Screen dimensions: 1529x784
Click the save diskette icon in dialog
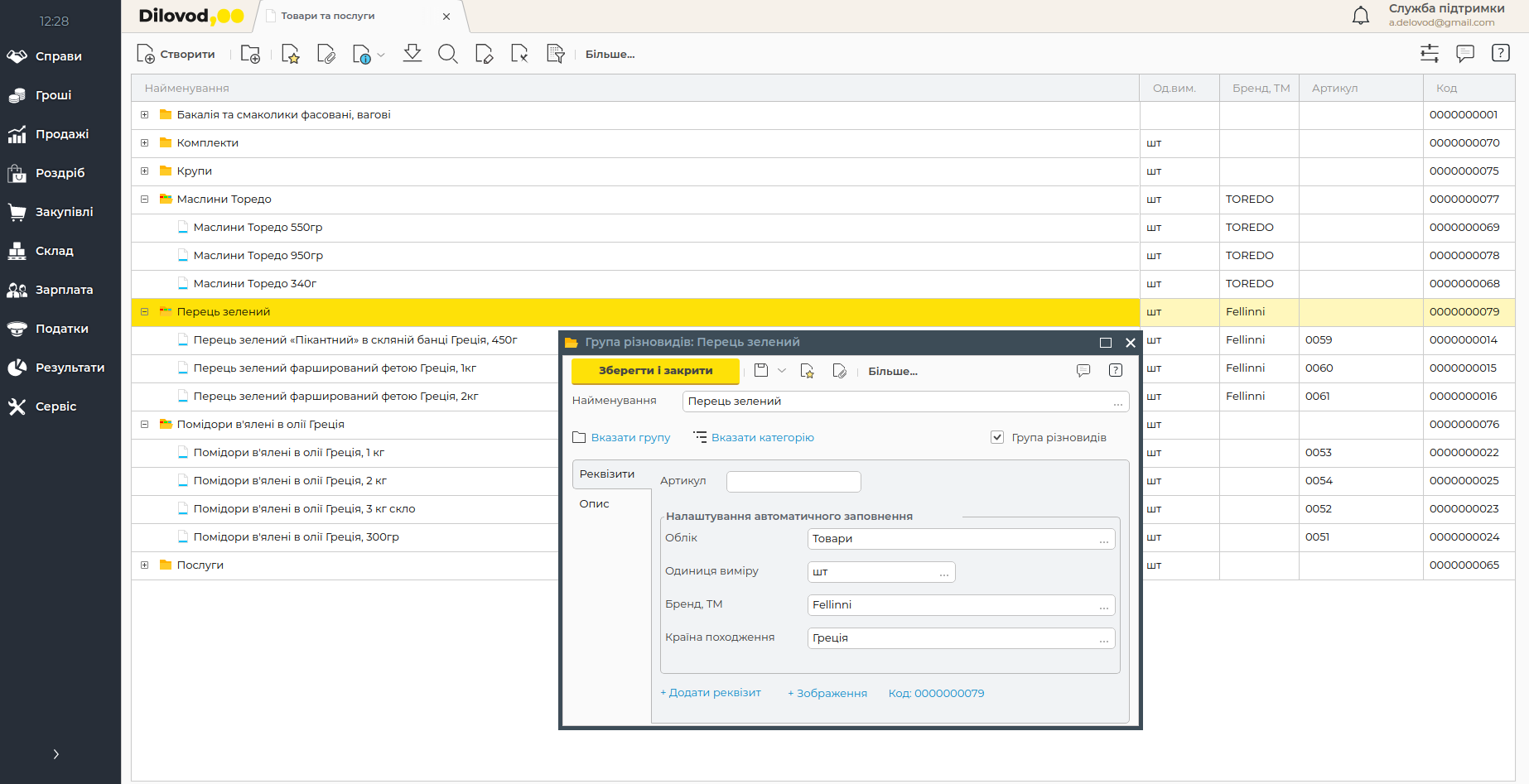point(761,371)
